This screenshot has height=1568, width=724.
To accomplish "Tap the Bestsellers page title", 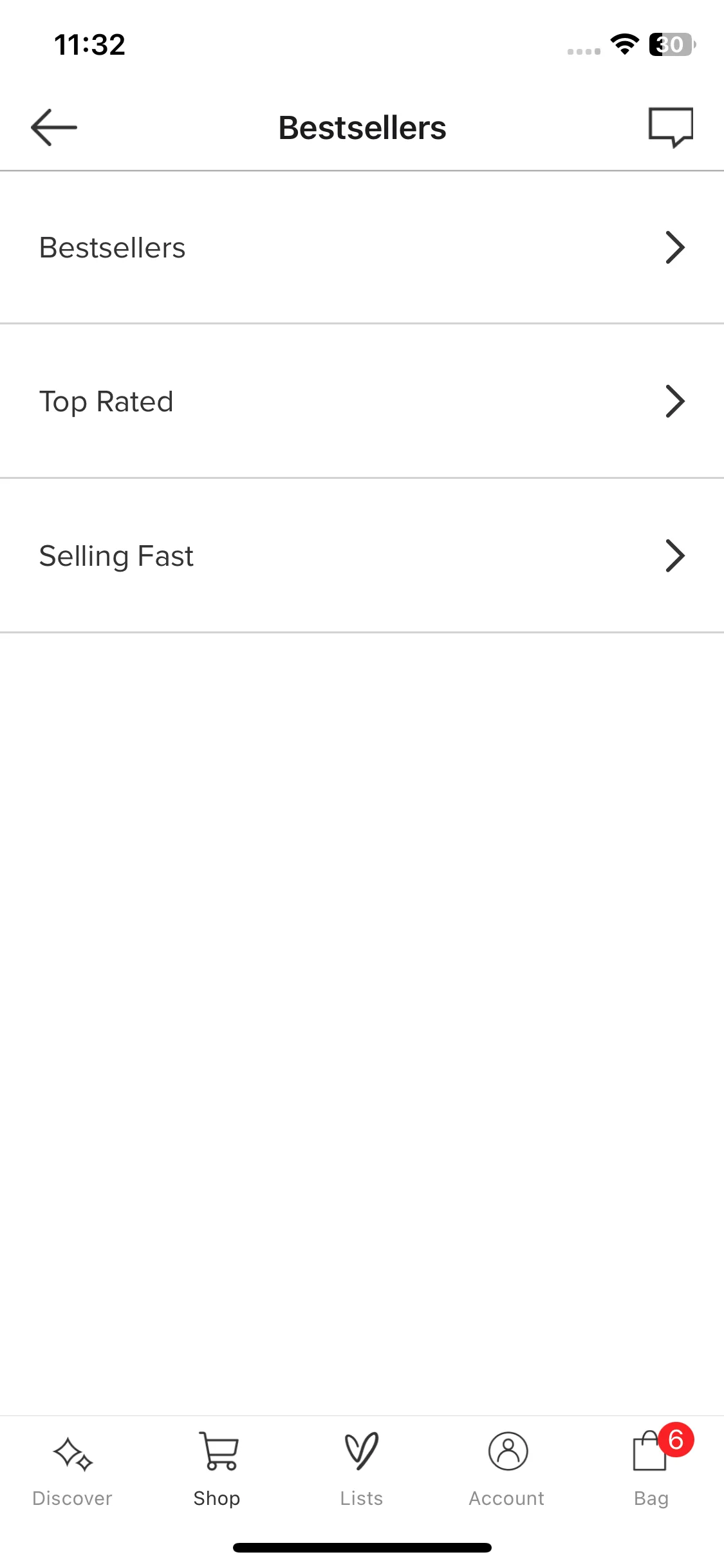I will pyautogui.click(x=362, y=127).
